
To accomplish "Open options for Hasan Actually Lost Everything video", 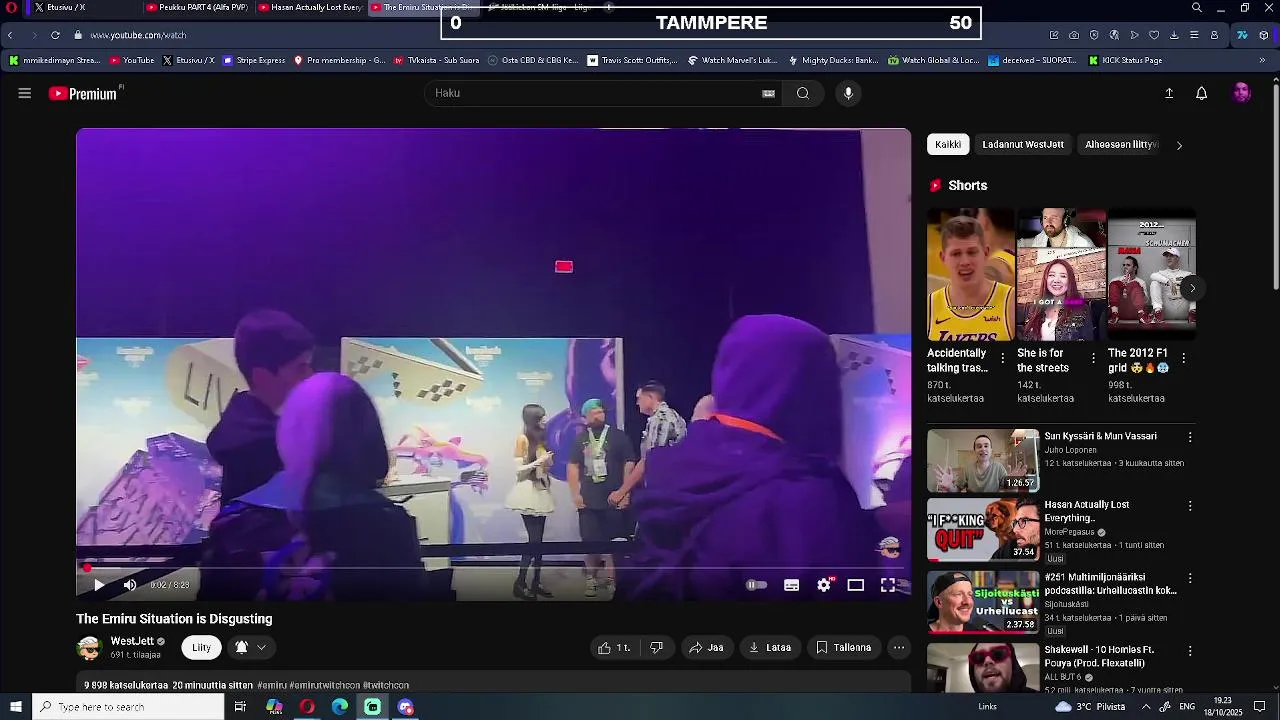I will click(x=1190, y=506).
